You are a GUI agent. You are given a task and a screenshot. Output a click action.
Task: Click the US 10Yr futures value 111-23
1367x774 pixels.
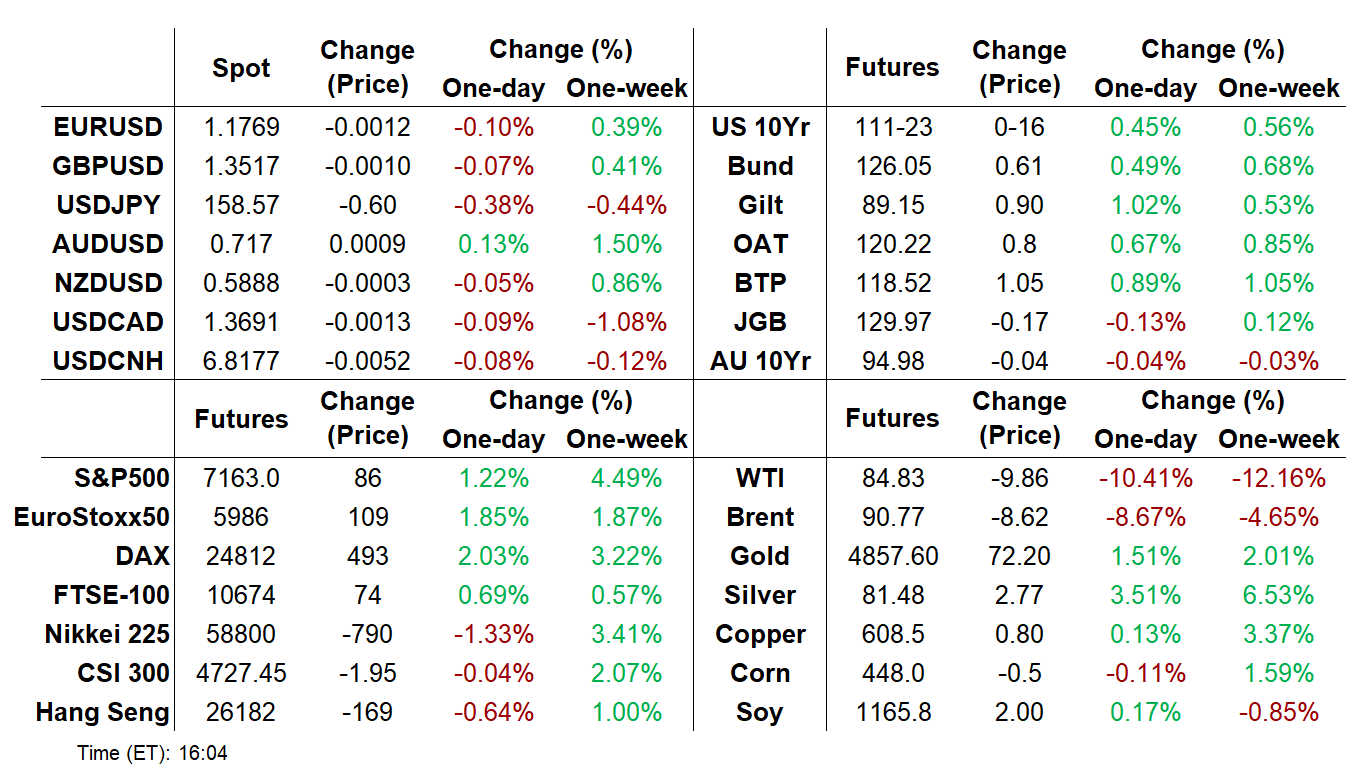(x=893, y=127)
